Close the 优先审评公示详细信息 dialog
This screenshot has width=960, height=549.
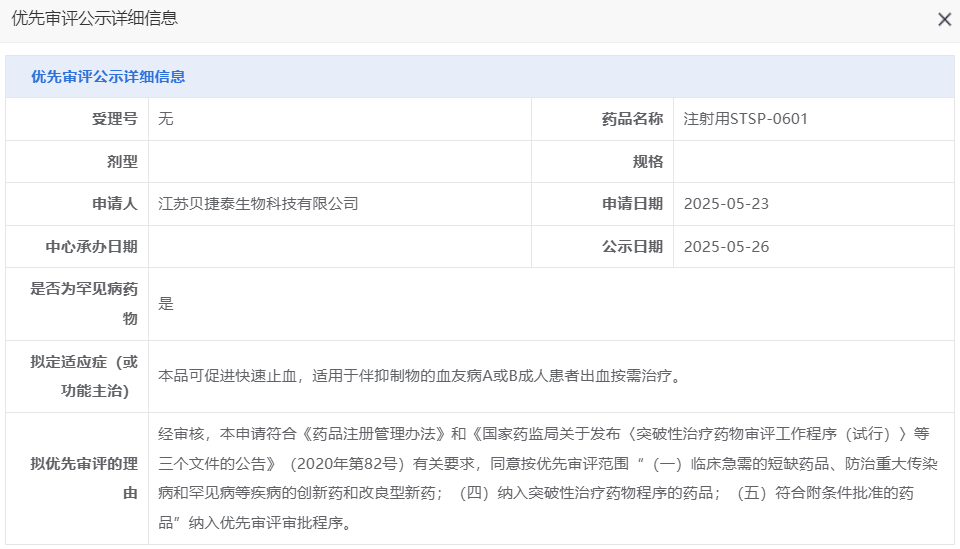coord(944,20)
